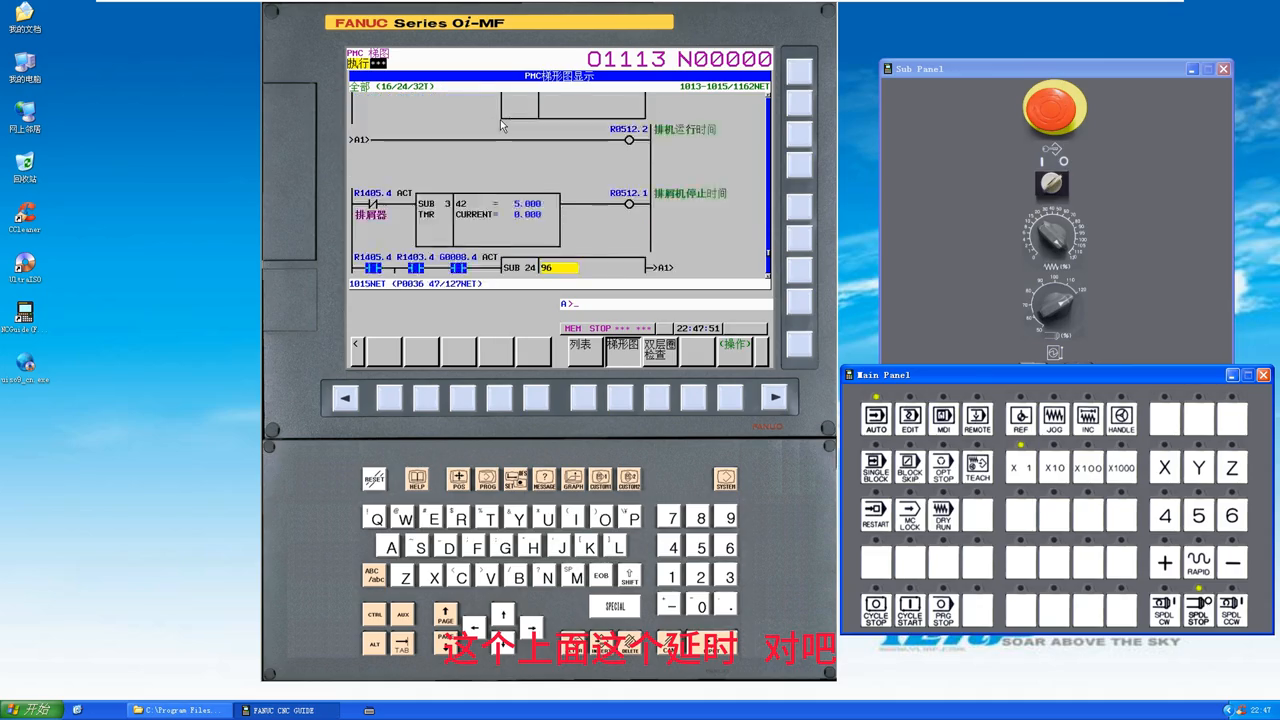The image size is (1280, 720).
Task: Select EDIT mode on Main Panel
Action: click(x=910, y=418)
